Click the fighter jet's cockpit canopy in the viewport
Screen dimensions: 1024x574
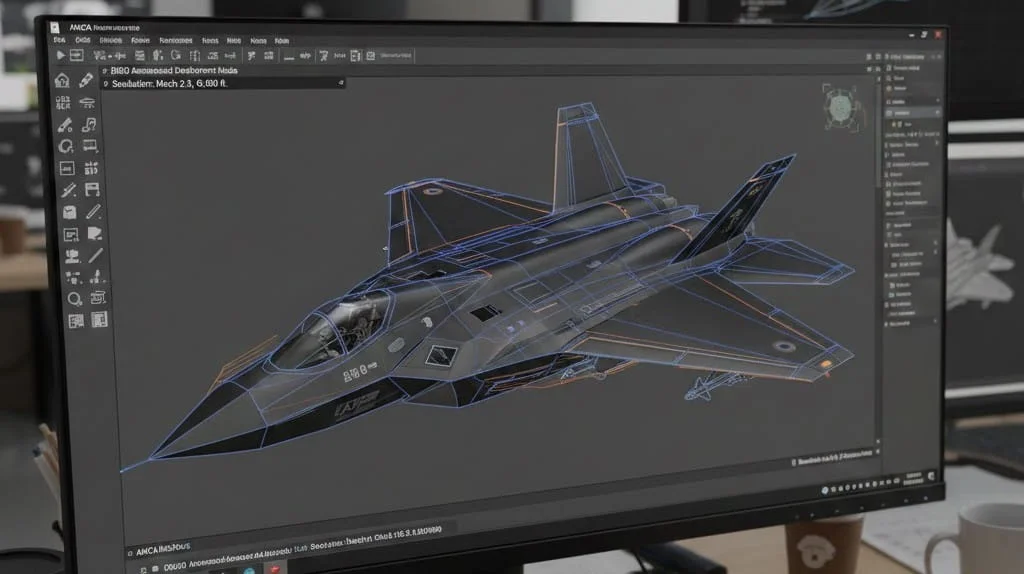click(330, 333)
